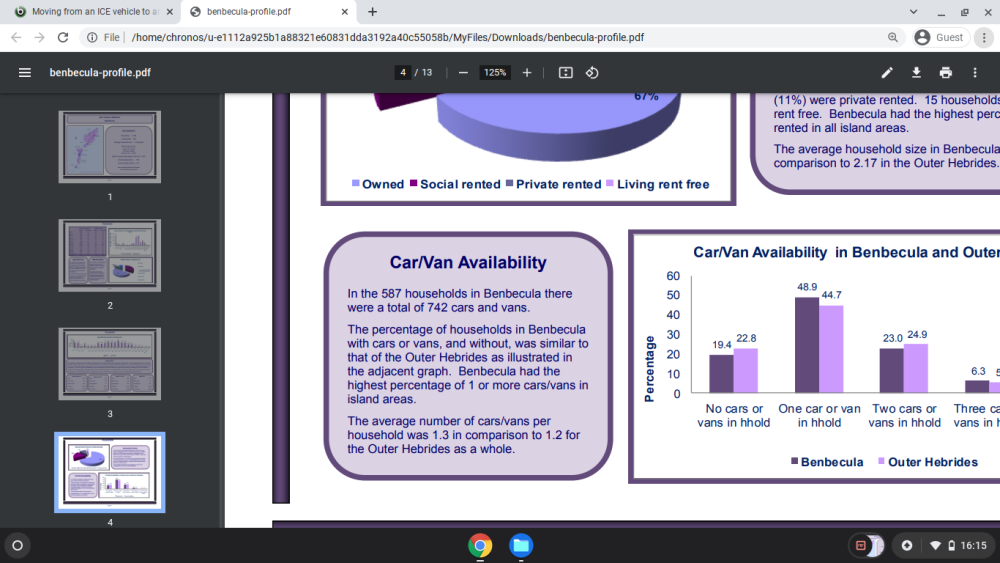
Task: Rotate the PDF counterclockwise
Action: click(x=592, y=73)
